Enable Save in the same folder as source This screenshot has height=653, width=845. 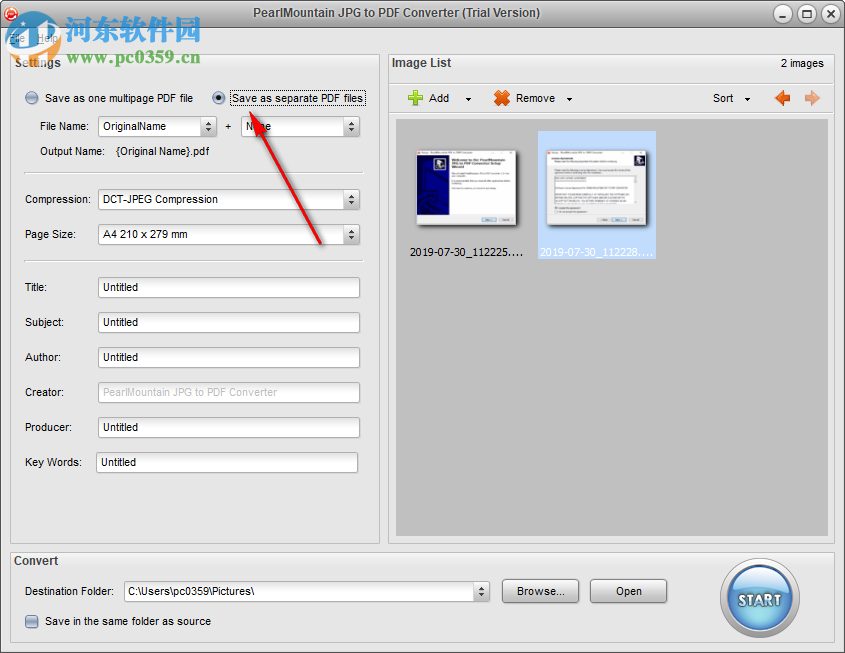[30, 621]
